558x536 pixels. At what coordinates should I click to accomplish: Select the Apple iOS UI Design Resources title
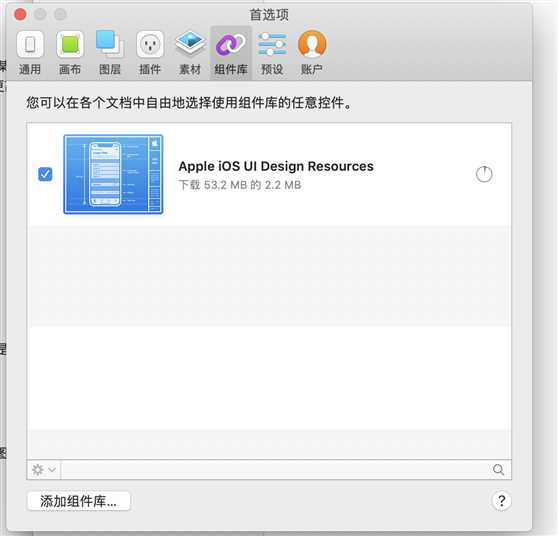[x=276, y=166]
